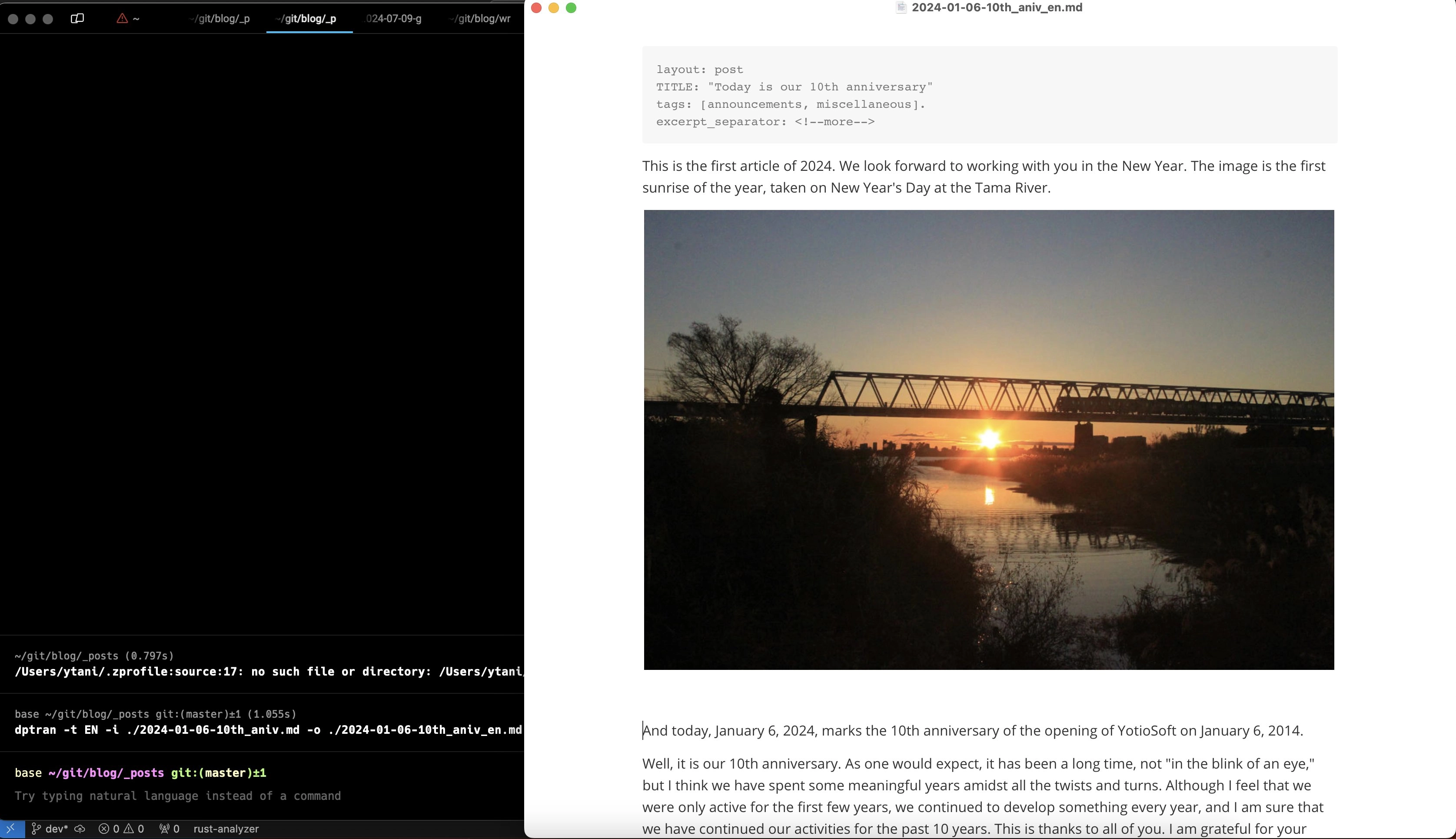Image resolution: width=1456 pixels, height=839 pixels.
Task: Open the errors count in the status bar
Action: 109,829
